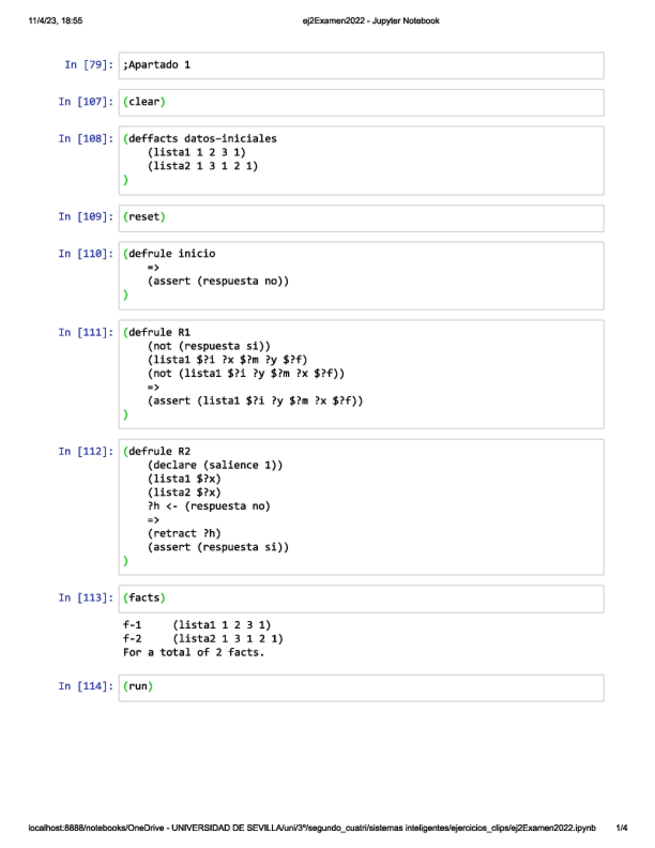The width and height of the screenshot is (655, 848).
Task: Click the 'In [107]:' prompt label
Action: click(86, 102)
